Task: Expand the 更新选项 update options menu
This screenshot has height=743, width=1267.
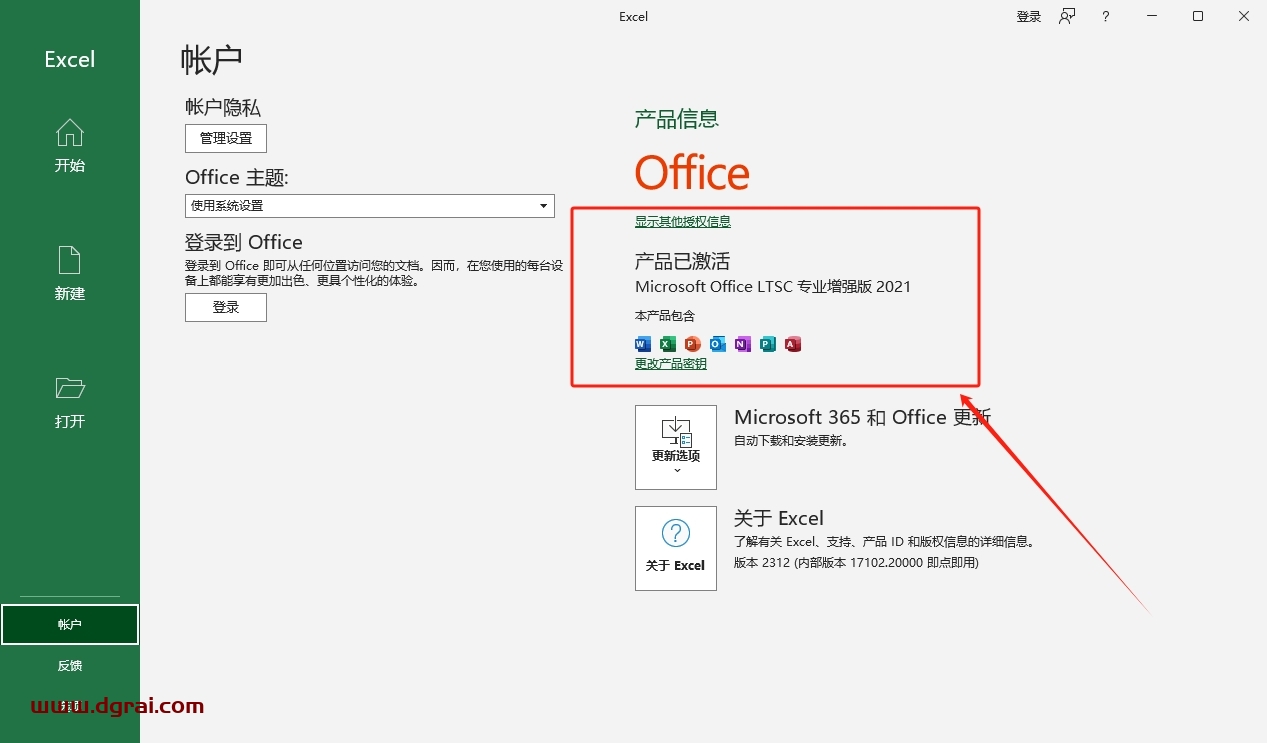Action: pos(676,447)
